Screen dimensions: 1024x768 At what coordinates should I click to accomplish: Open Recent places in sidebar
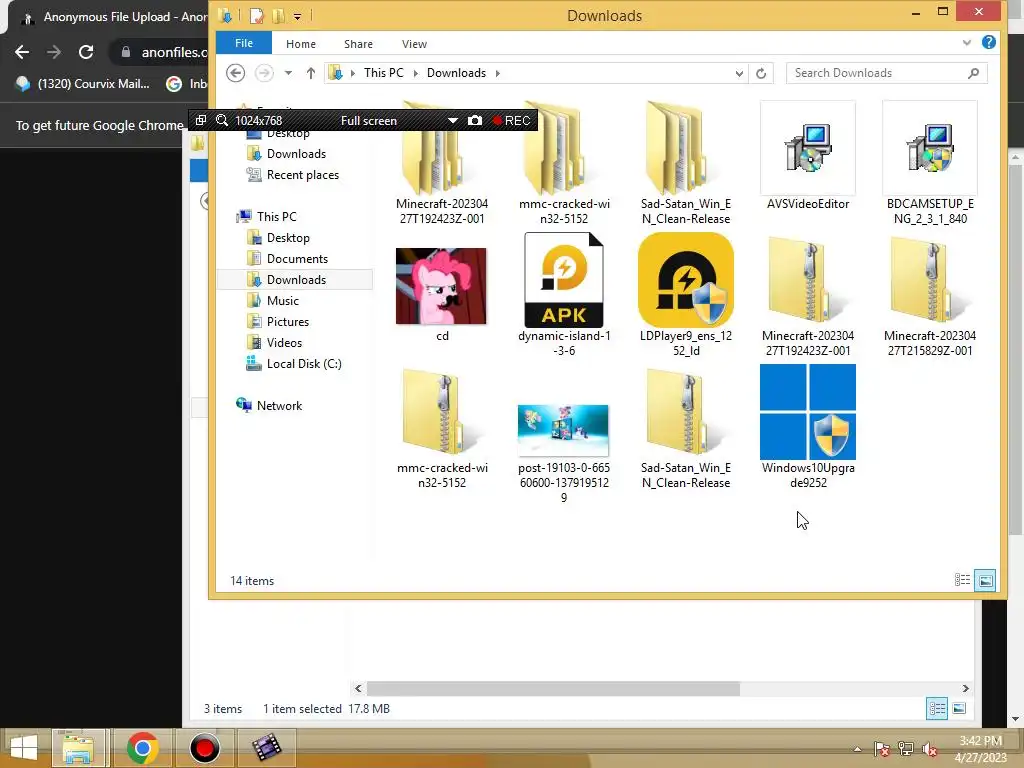pyautogui.click(x=302, y=174)
